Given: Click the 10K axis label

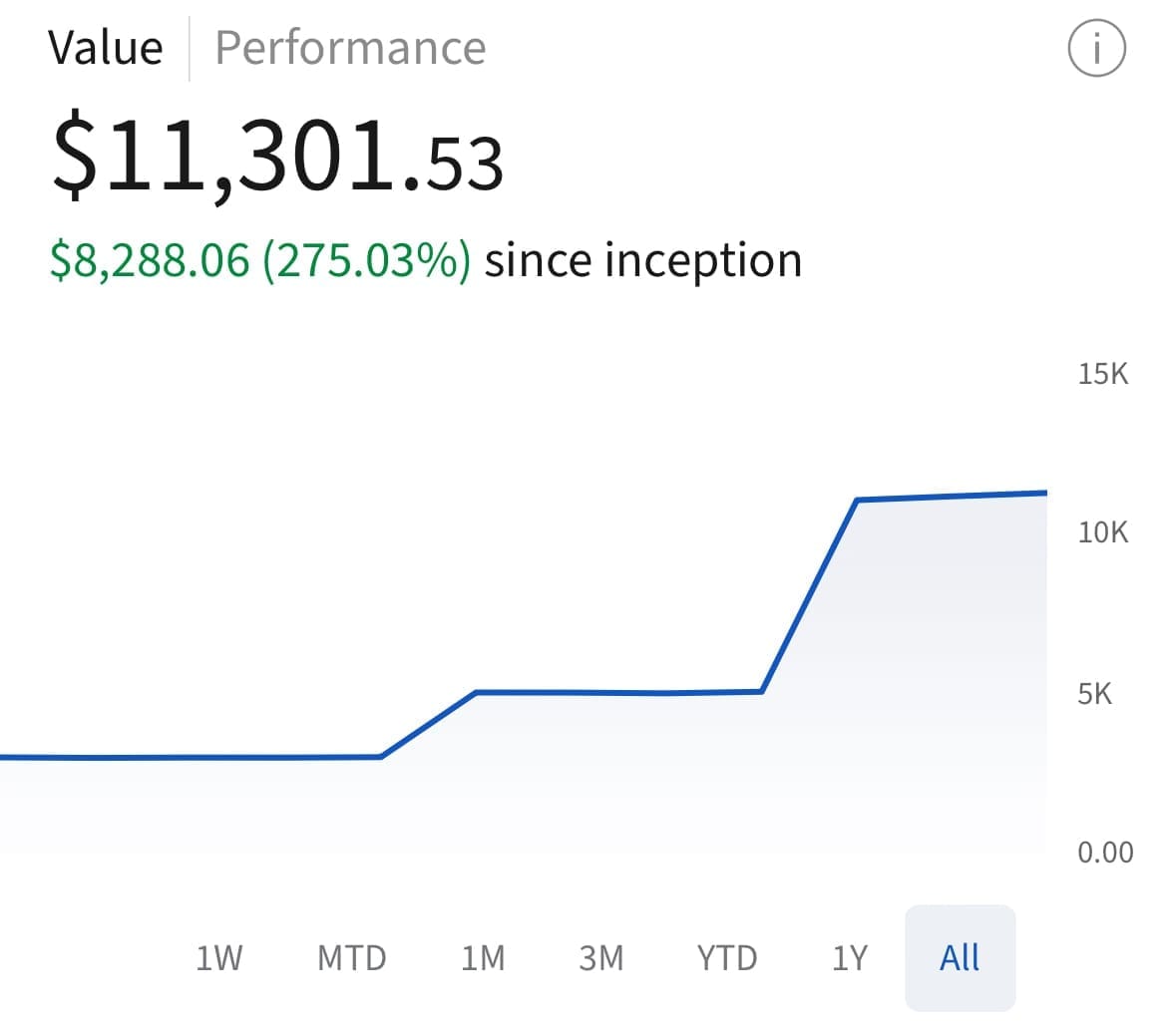Looking at the screenshot, I should pos(1102,532).
